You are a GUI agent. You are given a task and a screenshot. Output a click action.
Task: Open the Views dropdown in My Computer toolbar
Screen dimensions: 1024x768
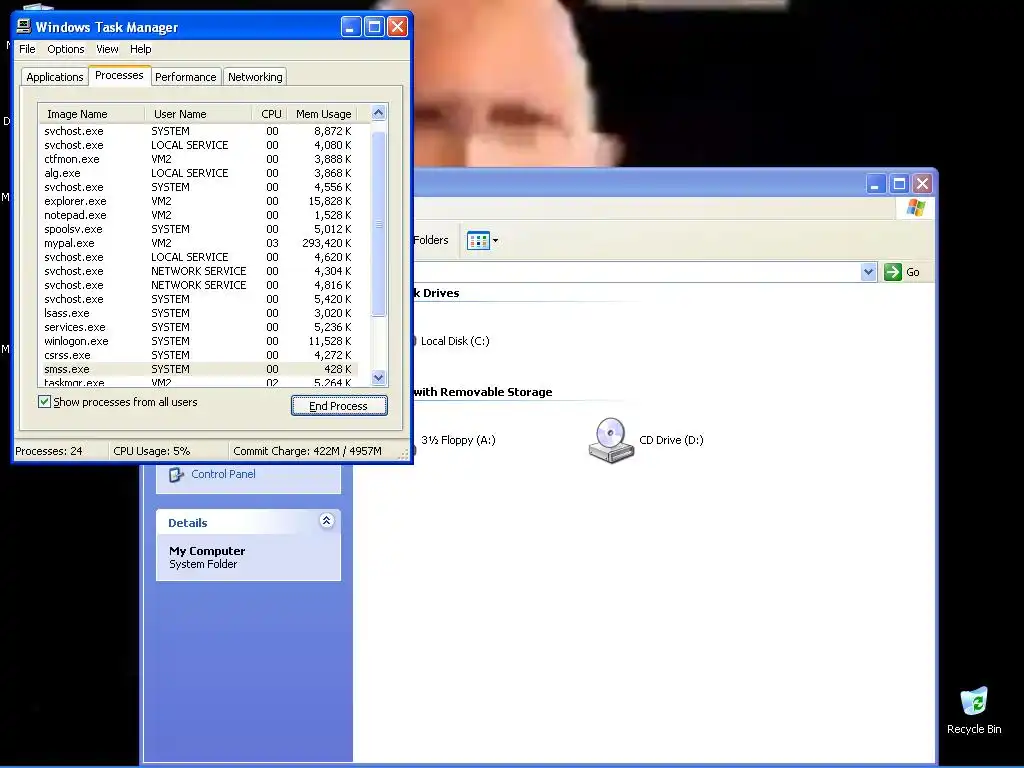(483, 240)
